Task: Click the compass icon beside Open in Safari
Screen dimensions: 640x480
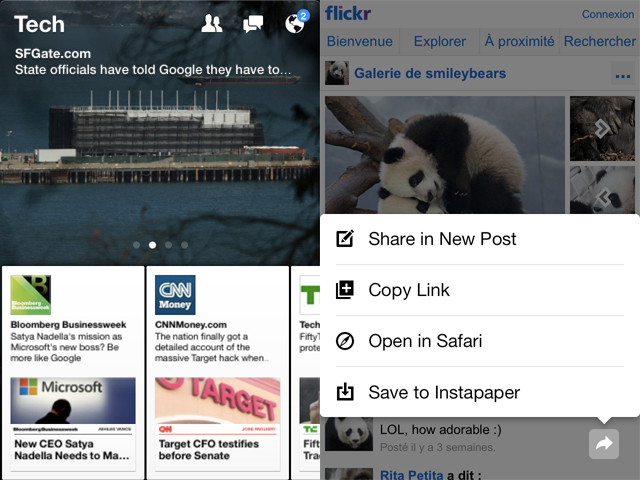Action: coord(345,341)
